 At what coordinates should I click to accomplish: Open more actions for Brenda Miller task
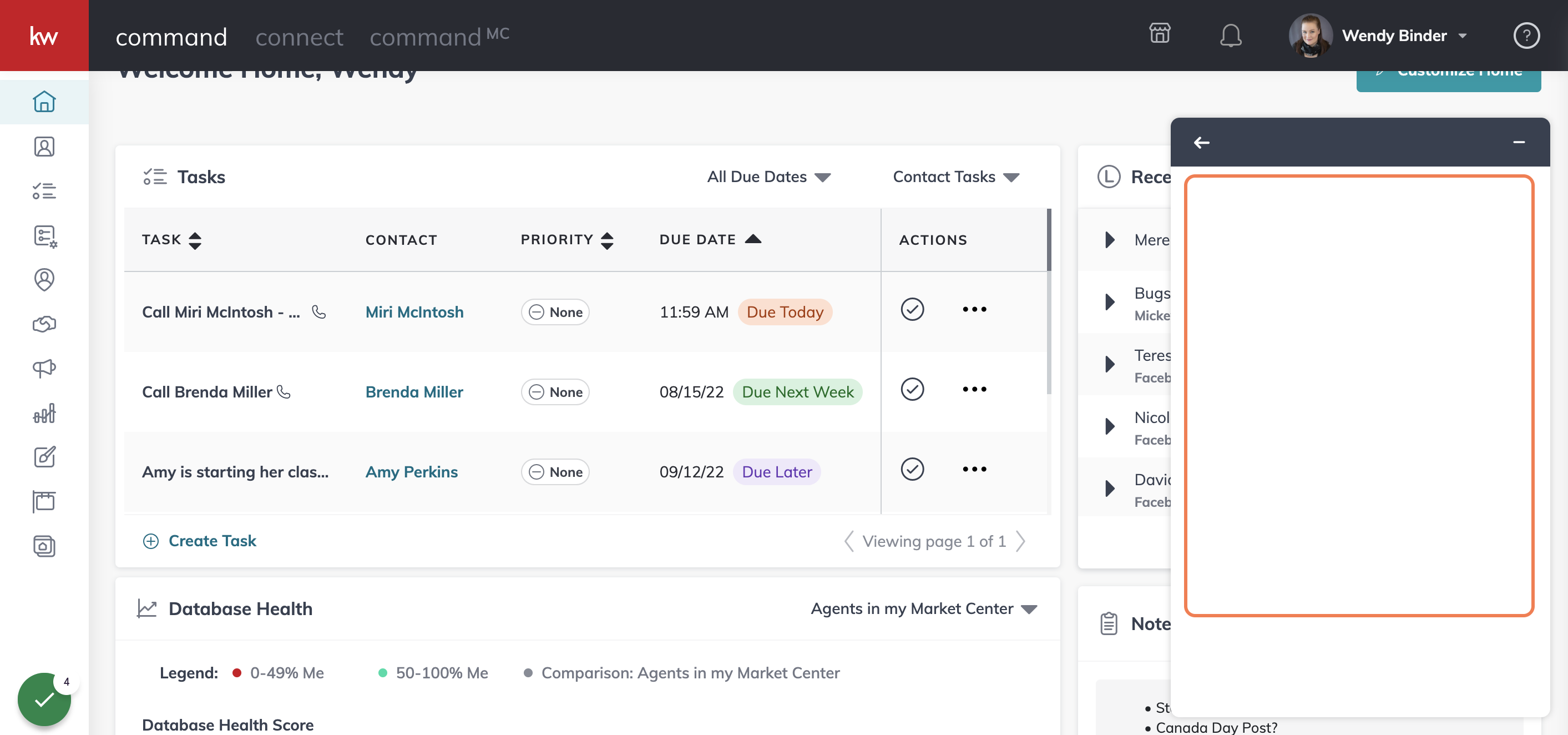[974, 389]
